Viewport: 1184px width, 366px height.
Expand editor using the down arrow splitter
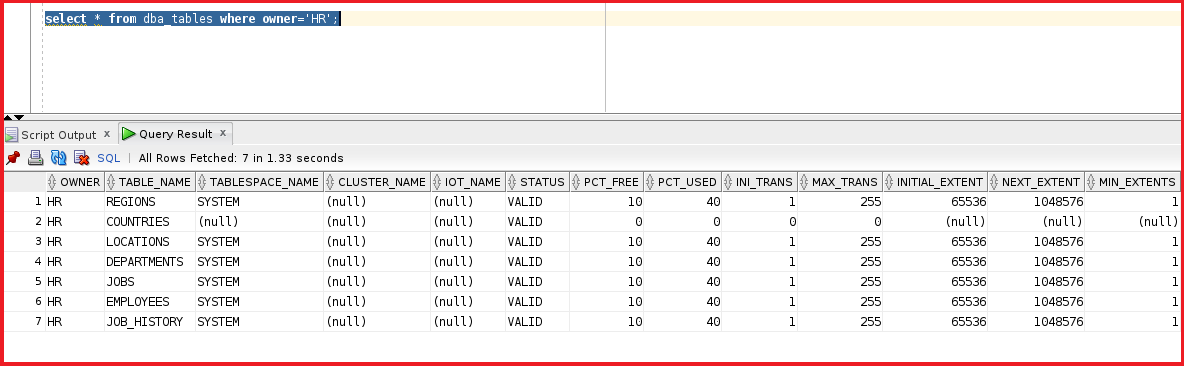(x=19, y=118)
